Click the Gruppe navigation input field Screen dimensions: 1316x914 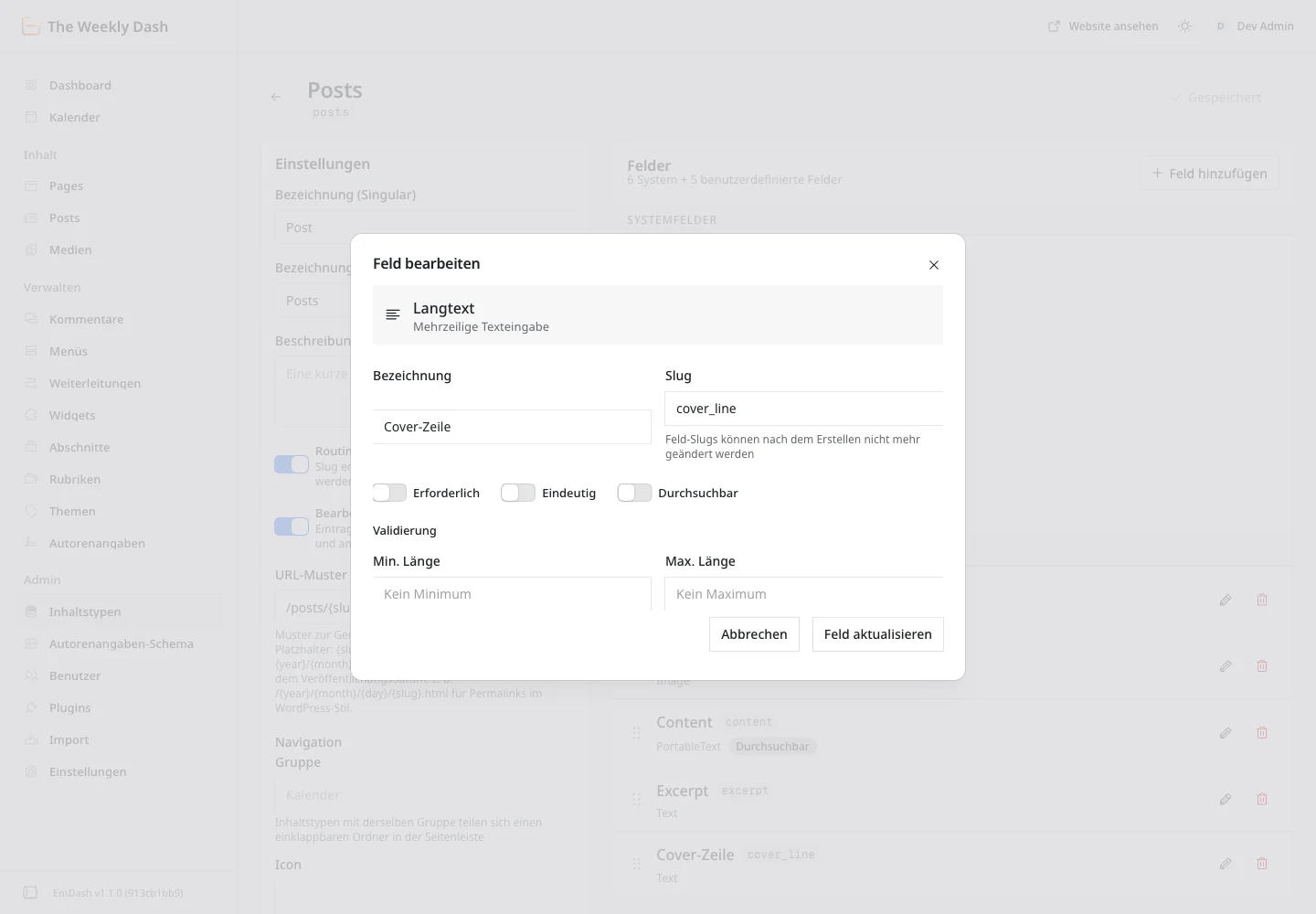pyautogui.click(x=426, y=795)
